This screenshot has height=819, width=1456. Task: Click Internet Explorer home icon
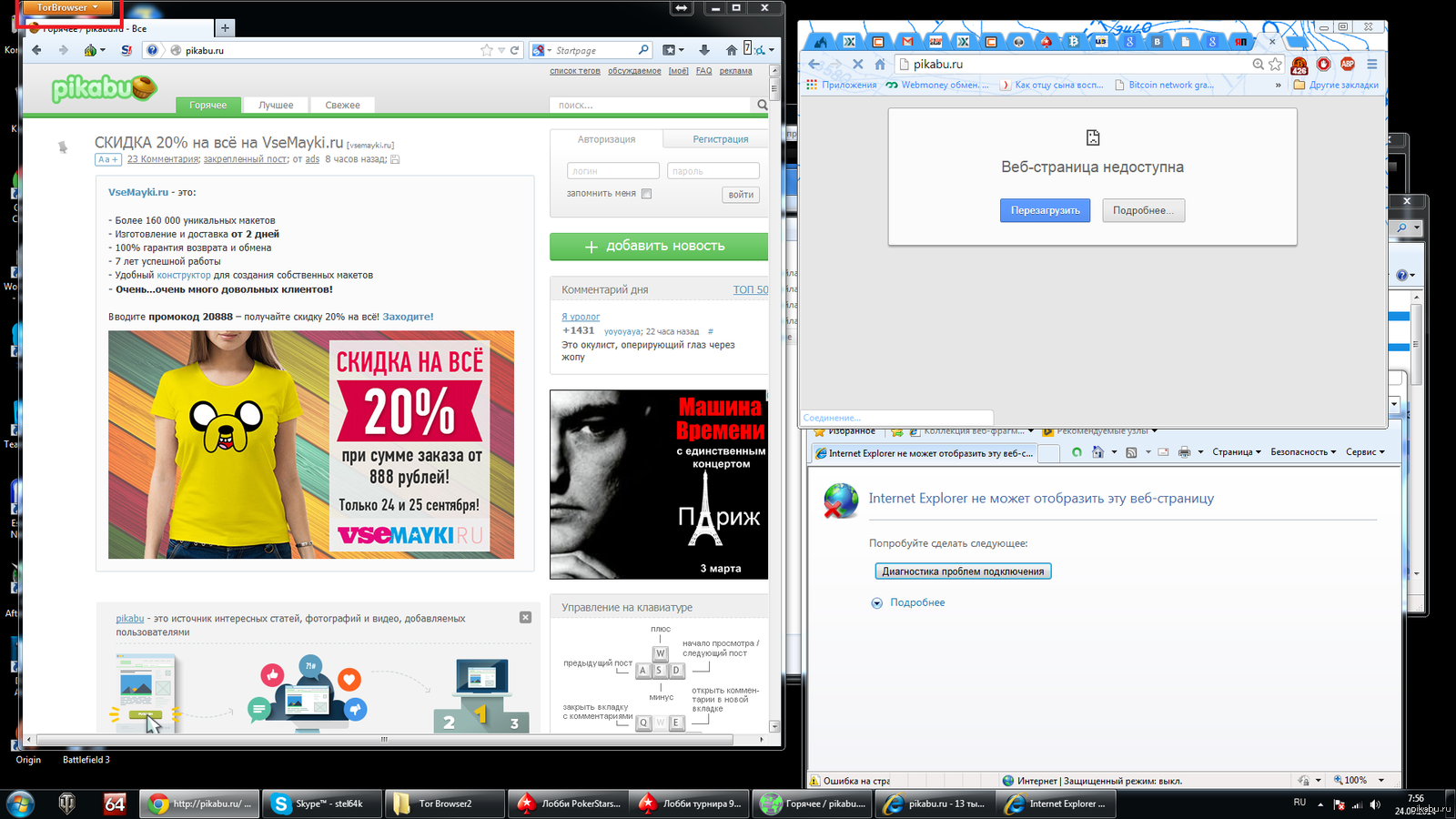(x=1097, y=452)
